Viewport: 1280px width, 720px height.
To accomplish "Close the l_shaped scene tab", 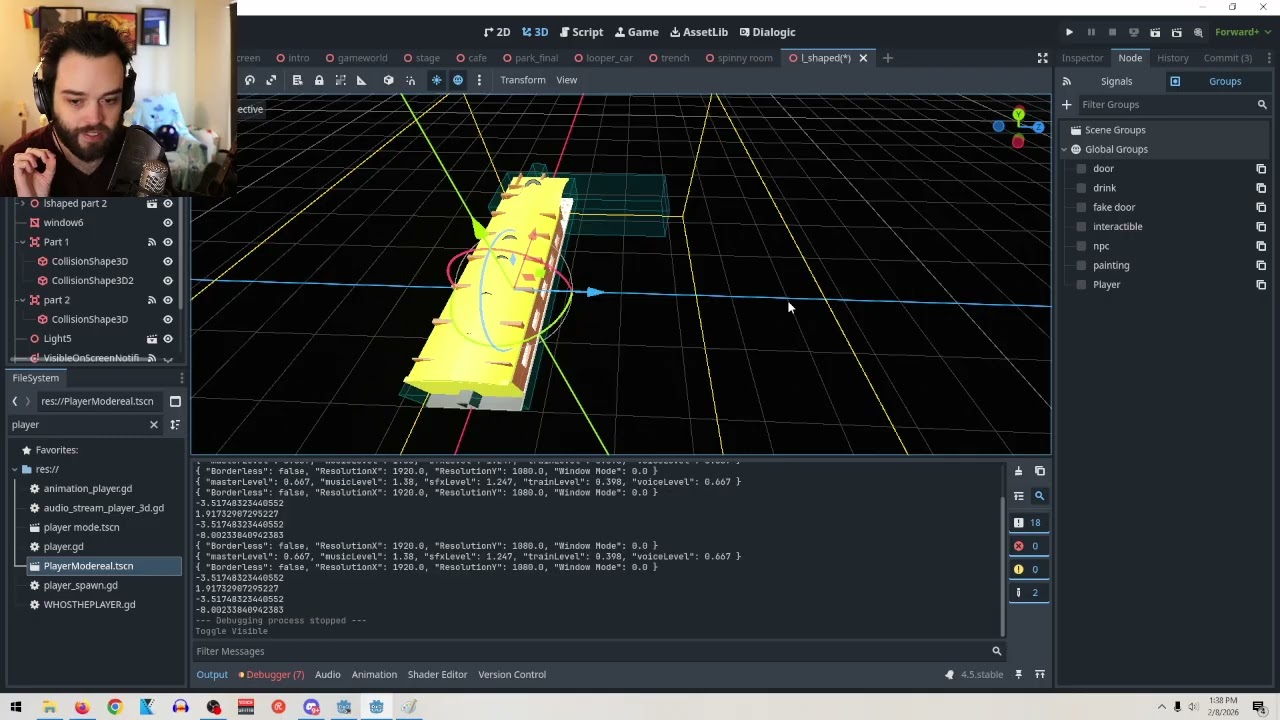I will pos(863,58).
